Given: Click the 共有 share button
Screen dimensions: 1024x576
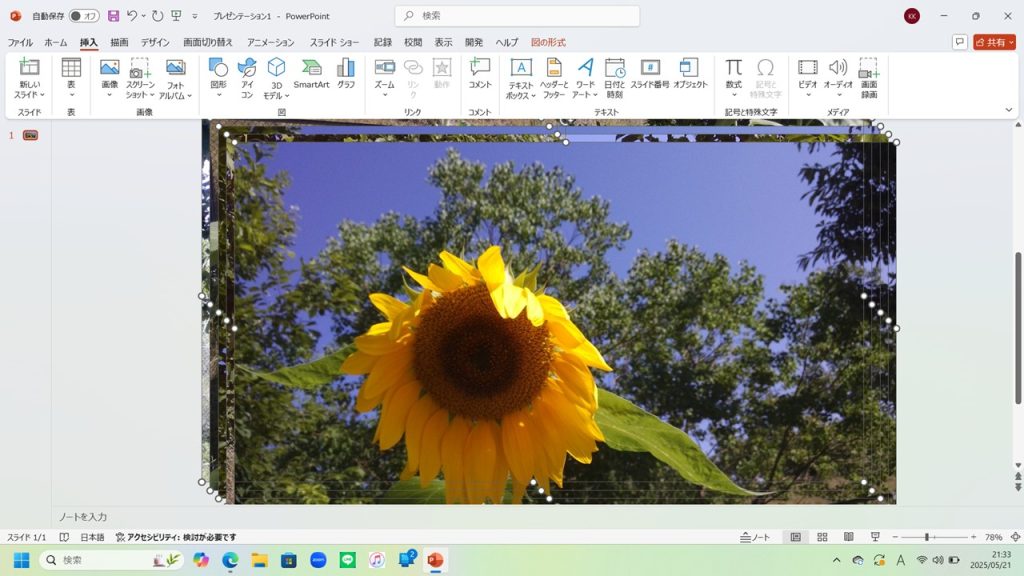Looking at the screenshot, I should point(994,42).
